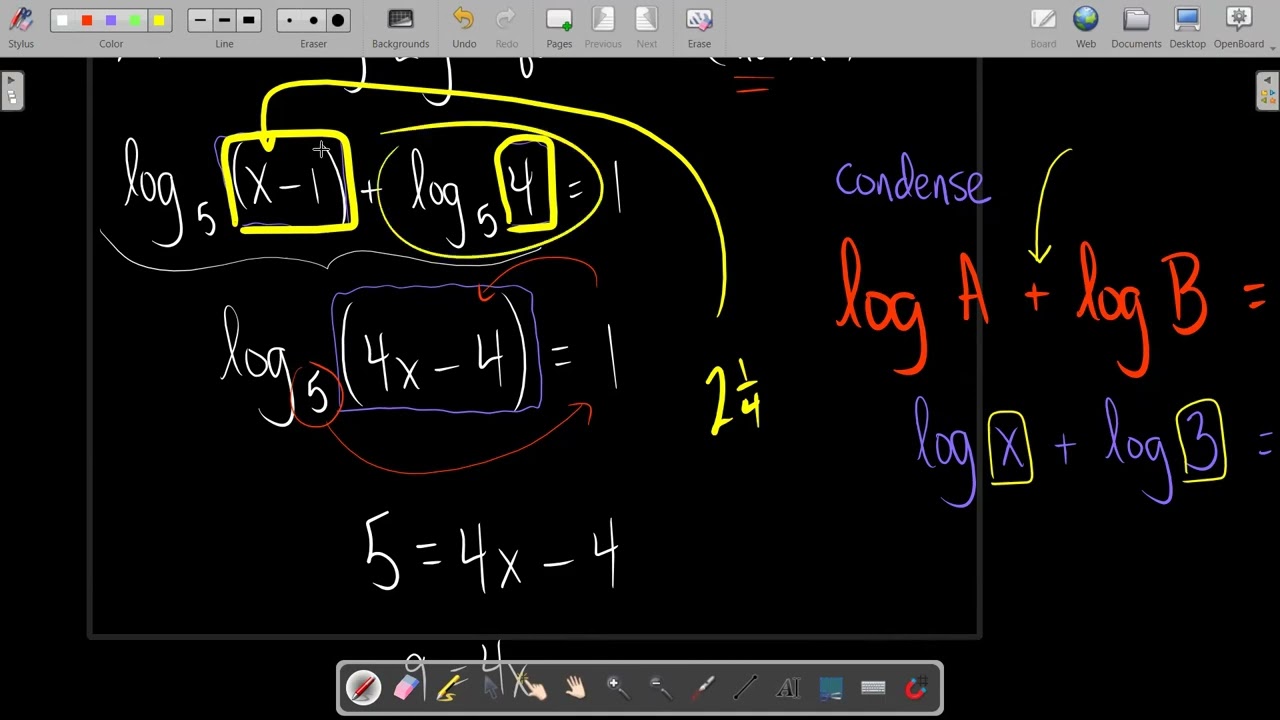Choose the medium line width
Screen dimensions: 1280x720
tap(224, 20)
